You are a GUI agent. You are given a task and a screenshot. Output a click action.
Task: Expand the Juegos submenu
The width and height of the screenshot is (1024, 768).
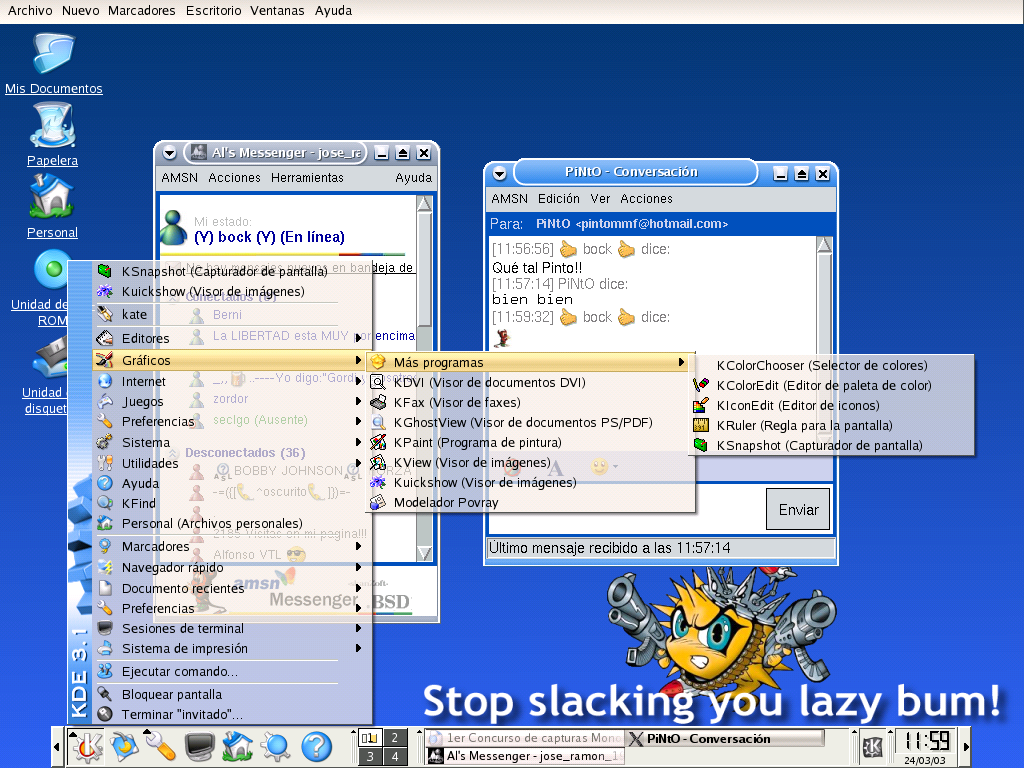pyautogui.click(x=233, y=401)
